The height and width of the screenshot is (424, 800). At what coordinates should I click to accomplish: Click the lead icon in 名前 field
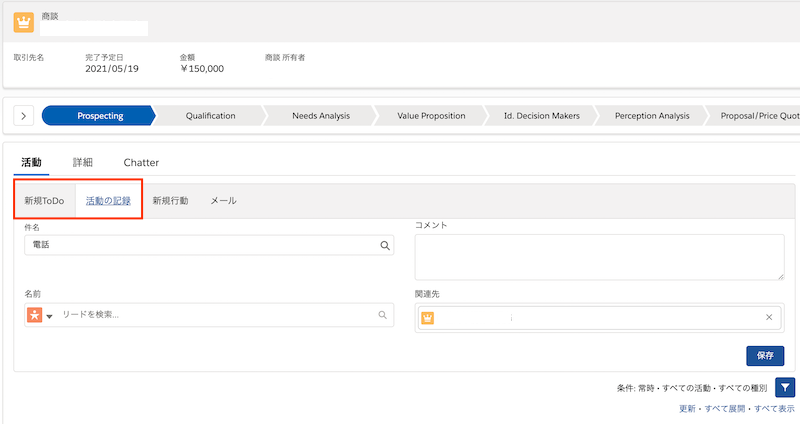[35, 315]
